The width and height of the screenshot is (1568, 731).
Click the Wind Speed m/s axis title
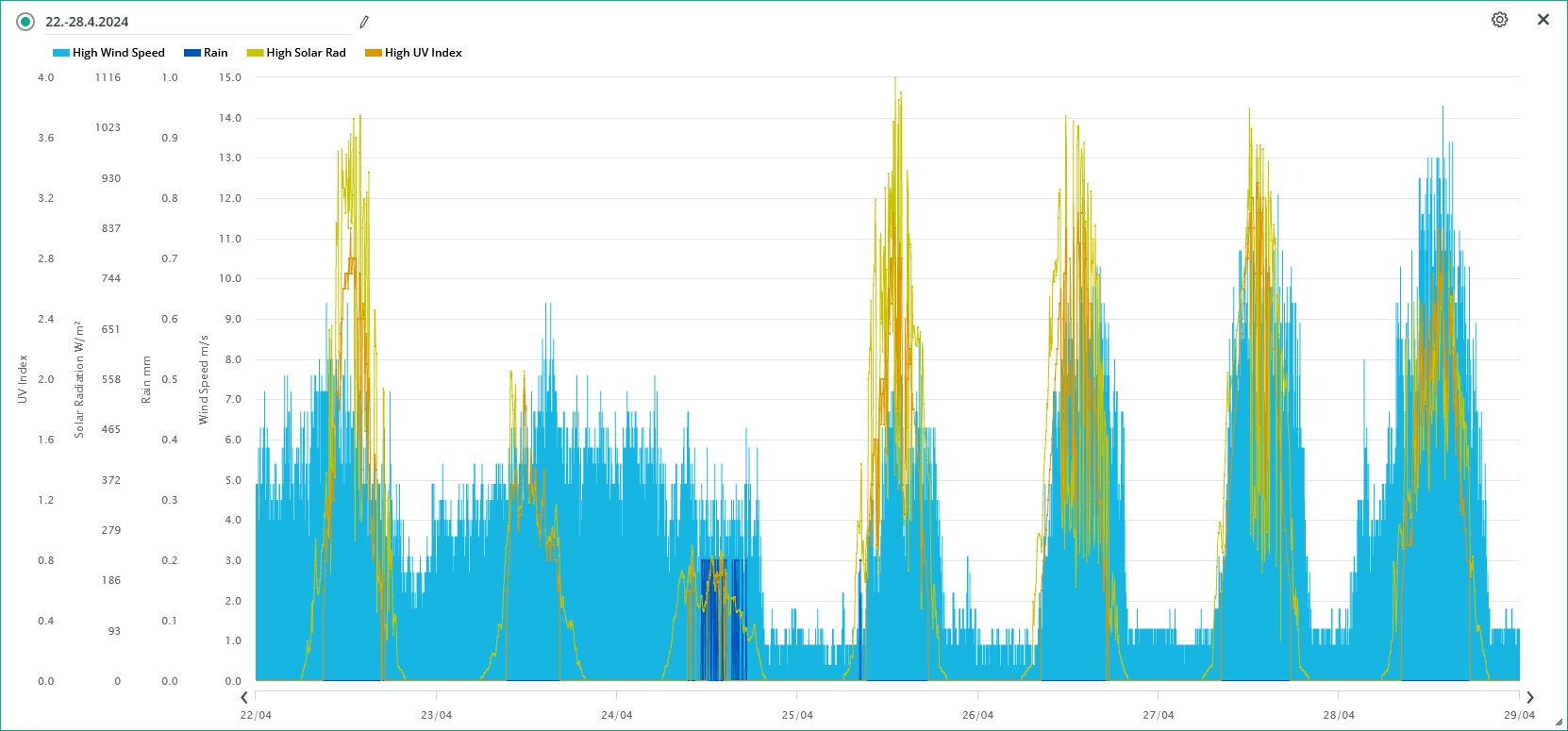203,379
